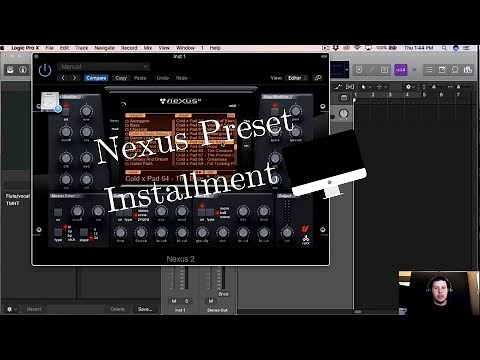Click Undo in the plugin header
Screen dimensions: 480x360
pos(163,78)
